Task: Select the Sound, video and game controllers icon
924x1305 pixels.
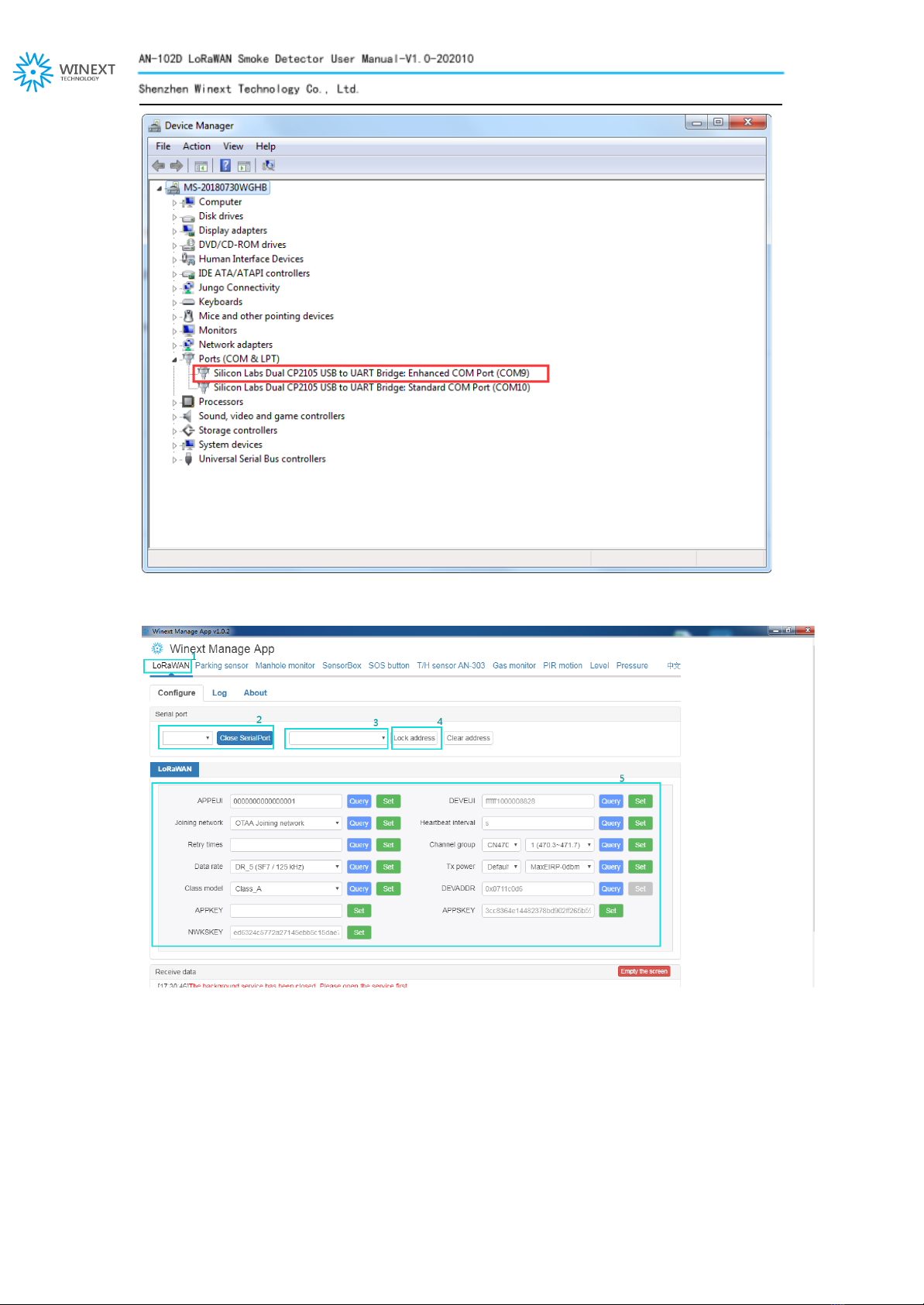Action: (x=188, y=416)
